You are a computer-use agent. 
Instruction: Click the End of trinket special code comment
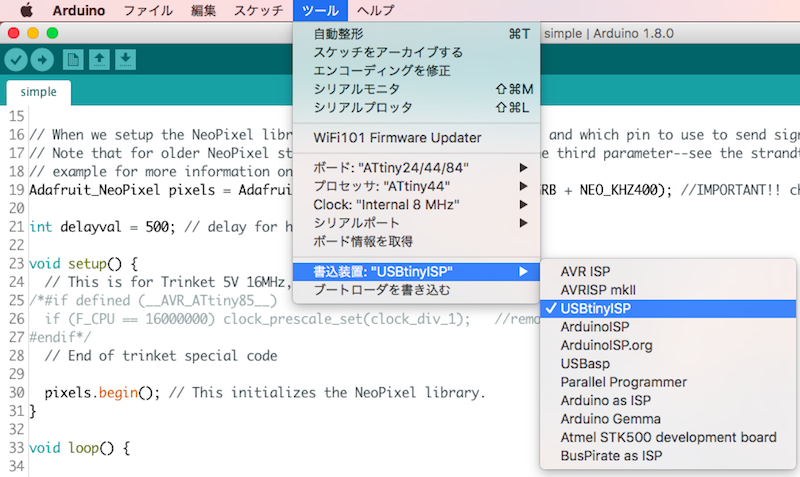(161, 356)
